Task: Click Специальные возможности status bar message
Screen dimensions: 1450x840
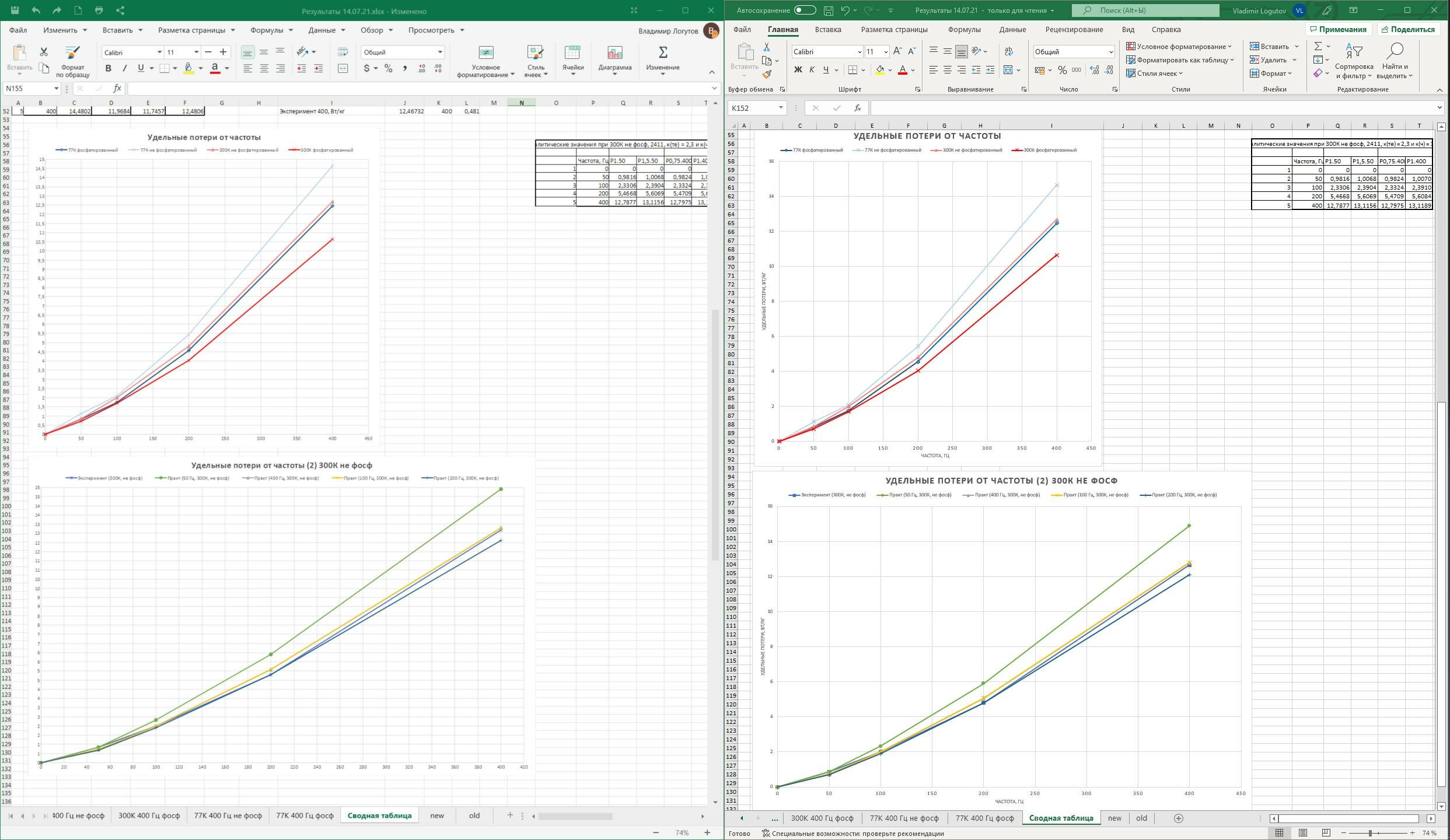Action: click(852, 833)
